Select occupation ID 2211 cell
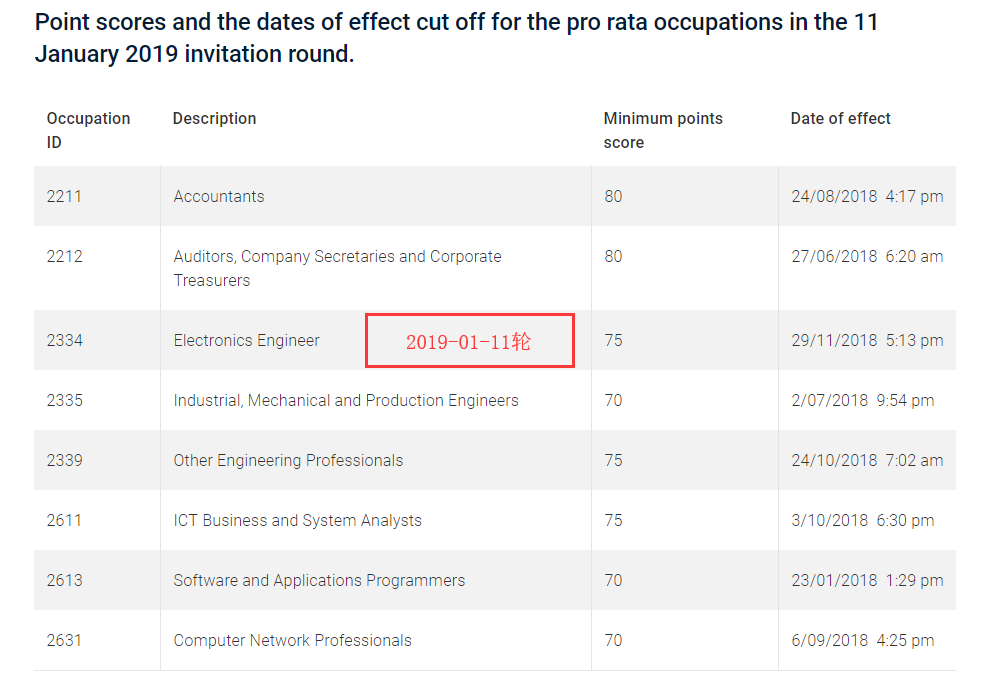The image size is (1000, 683). click(64, 196)
